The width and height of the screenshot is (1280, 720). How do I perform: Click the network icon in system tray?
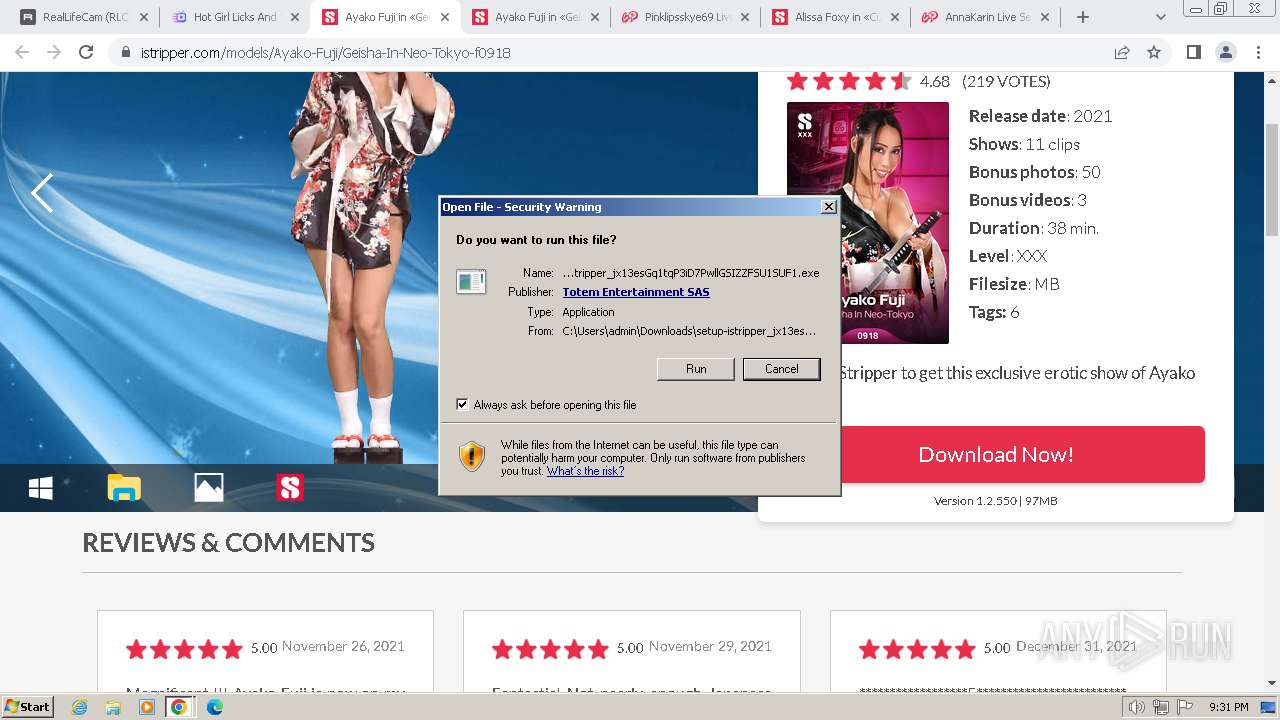(x=1161, y=707)
